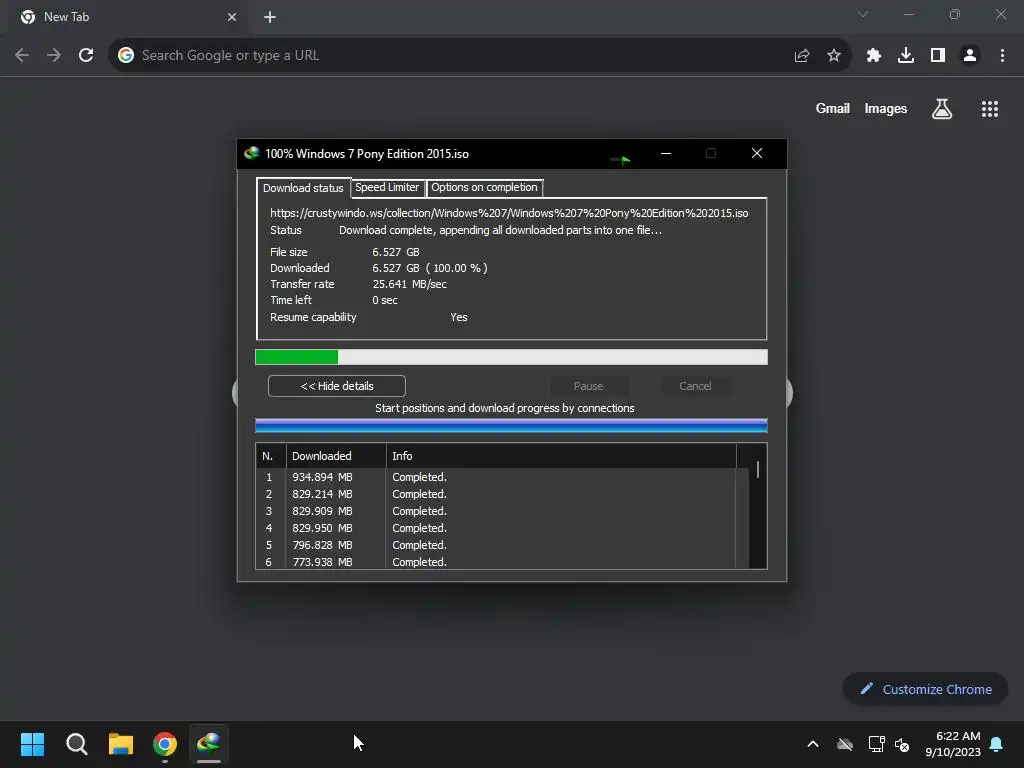The height and width of the screenshot is (768, 1024).
Task: Open Chrome downloads icon
Action: 906,56
